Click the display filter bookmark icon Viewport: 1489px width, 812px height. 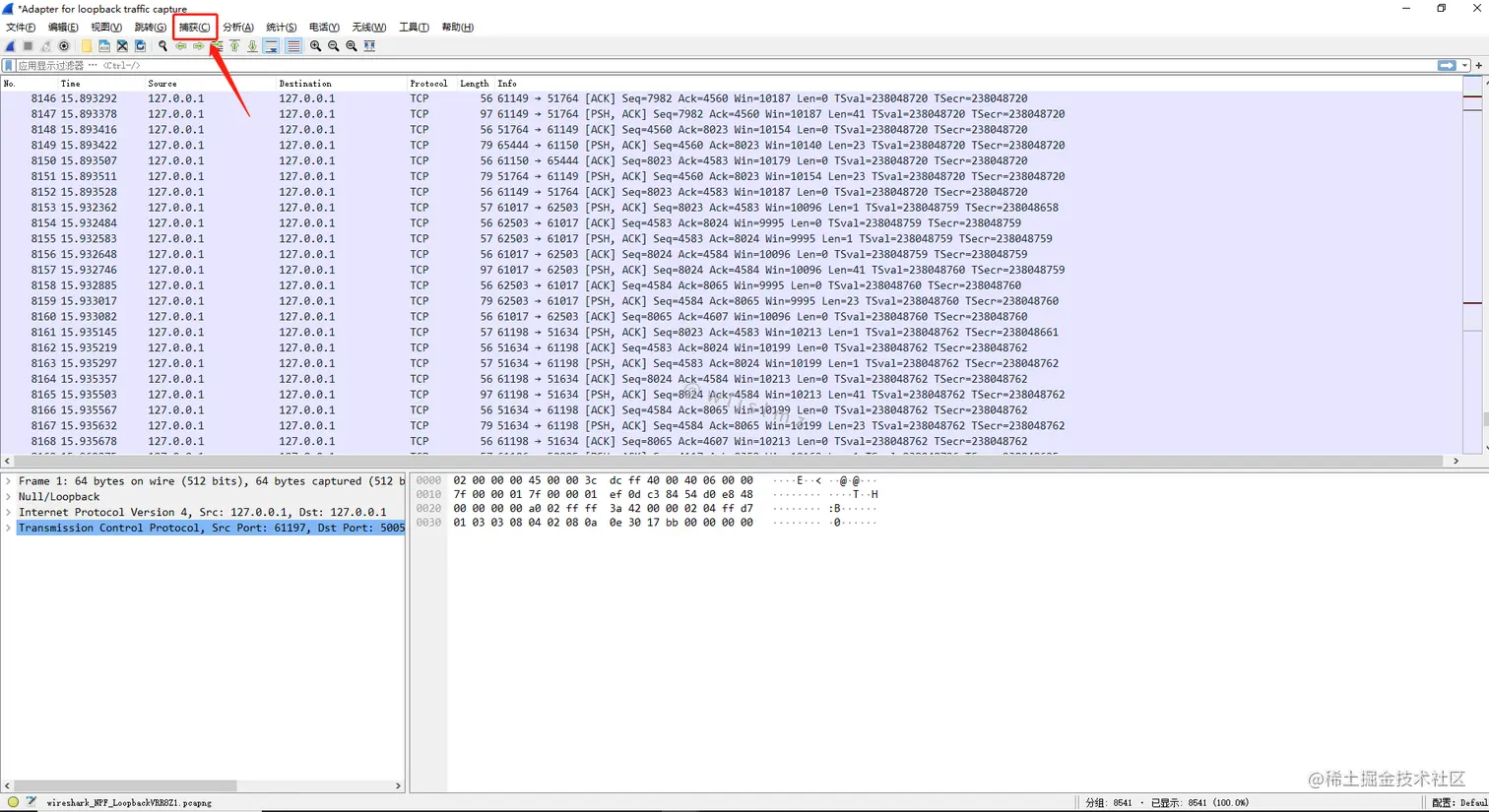[x=9, y=66]
